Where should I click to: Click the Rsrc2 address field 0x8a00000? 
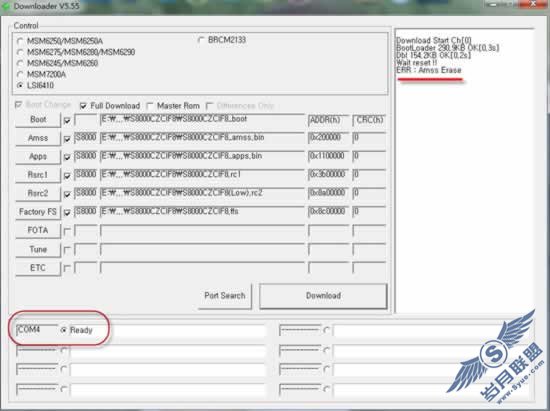point(329,193)
